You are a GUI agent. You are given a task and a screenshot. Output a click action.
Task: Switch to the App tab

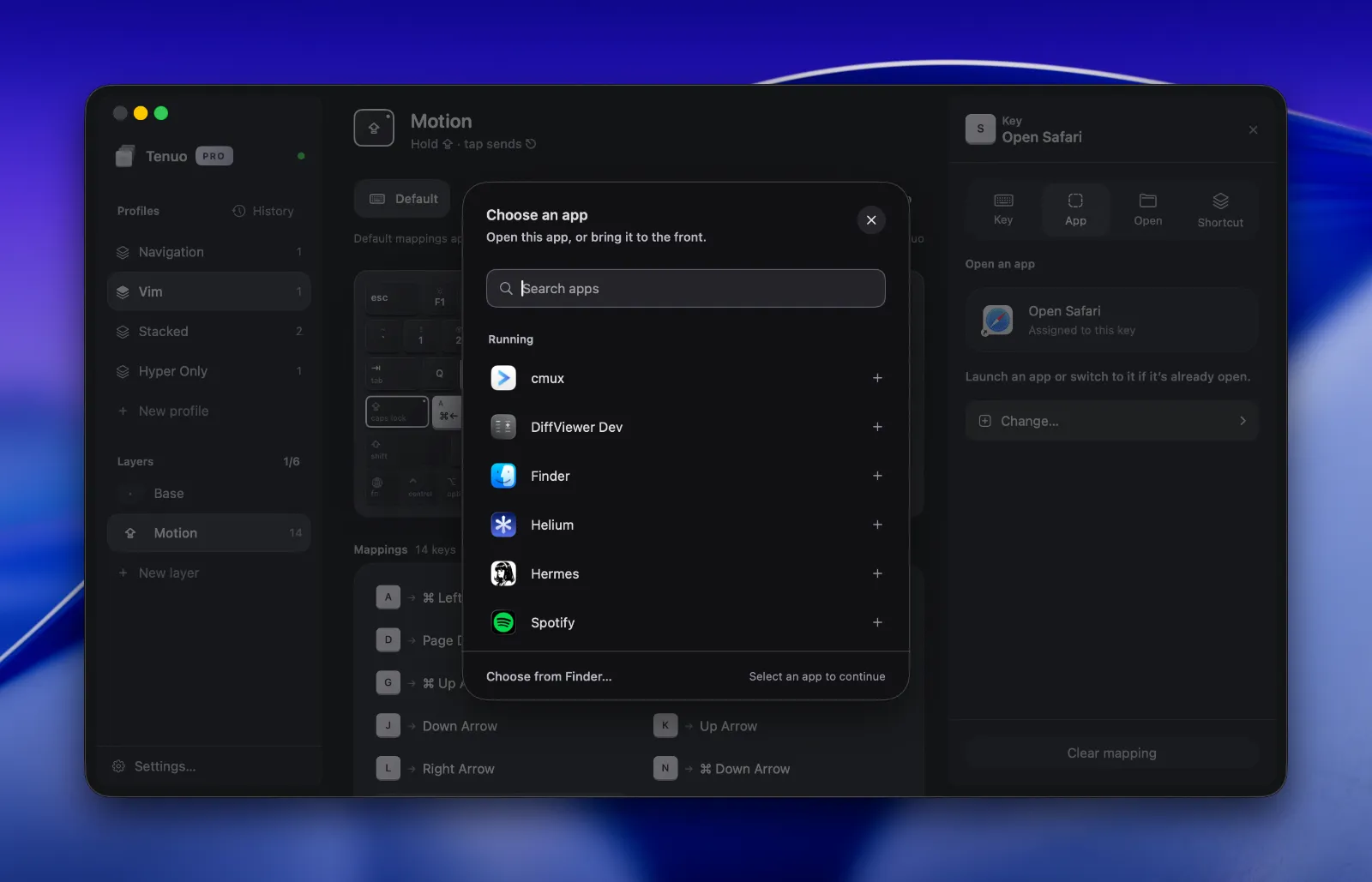[x=1075, y=209]
